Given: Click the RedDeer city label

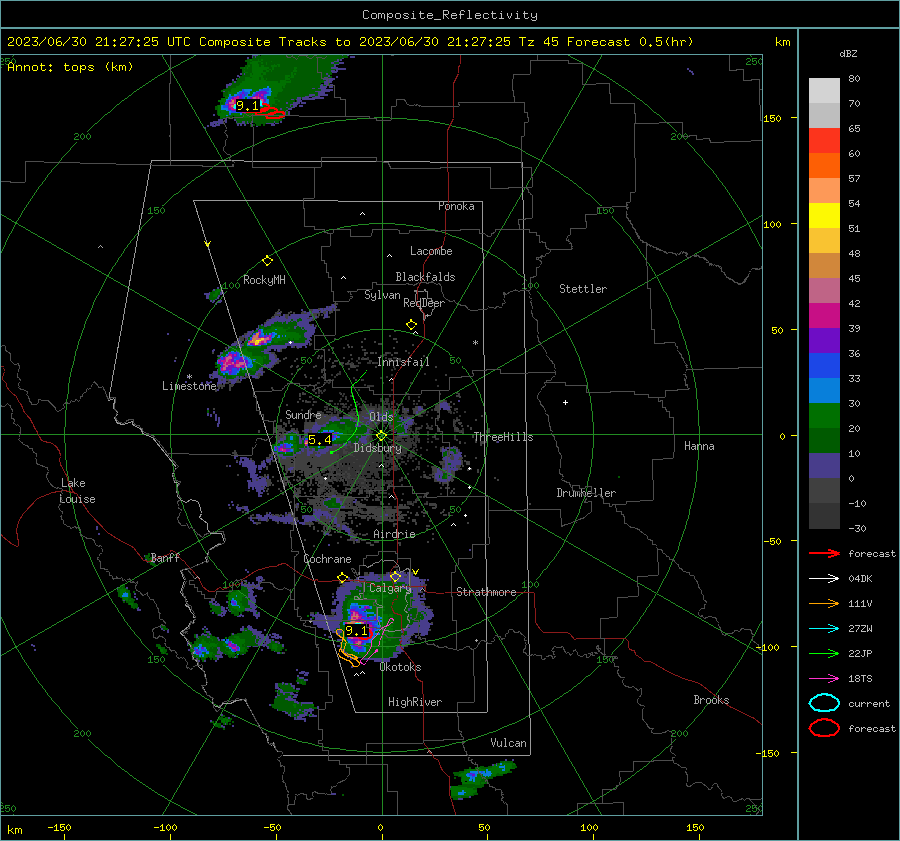Looking at the screenshot, I should tap(424, 303).
